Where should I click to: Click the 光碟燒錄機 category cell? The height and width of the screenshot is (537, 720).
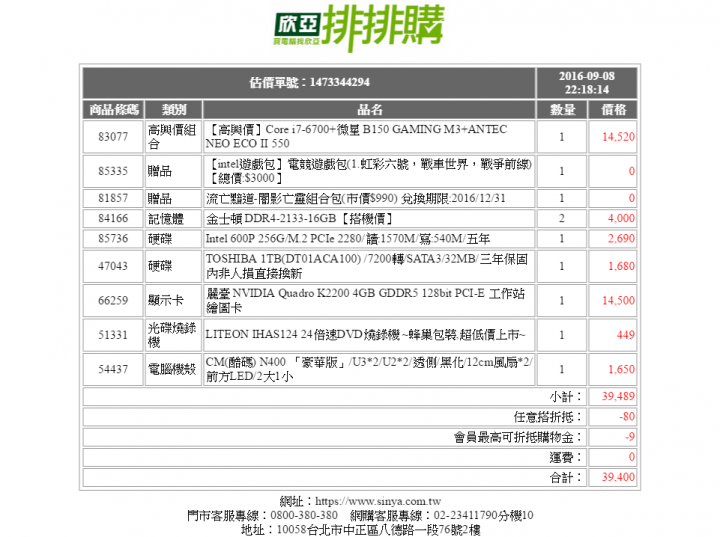coord(174,335)
